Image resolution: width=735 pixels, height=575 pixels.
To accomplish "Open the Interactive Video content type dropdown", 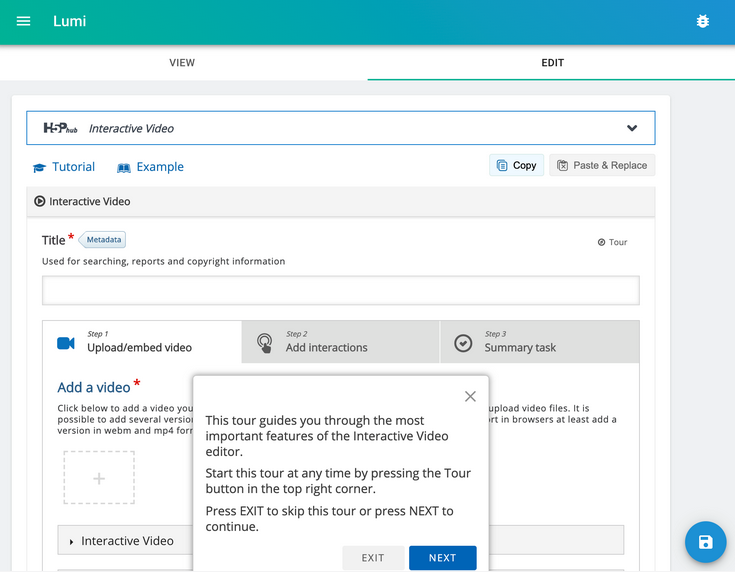I will [341, 128].
